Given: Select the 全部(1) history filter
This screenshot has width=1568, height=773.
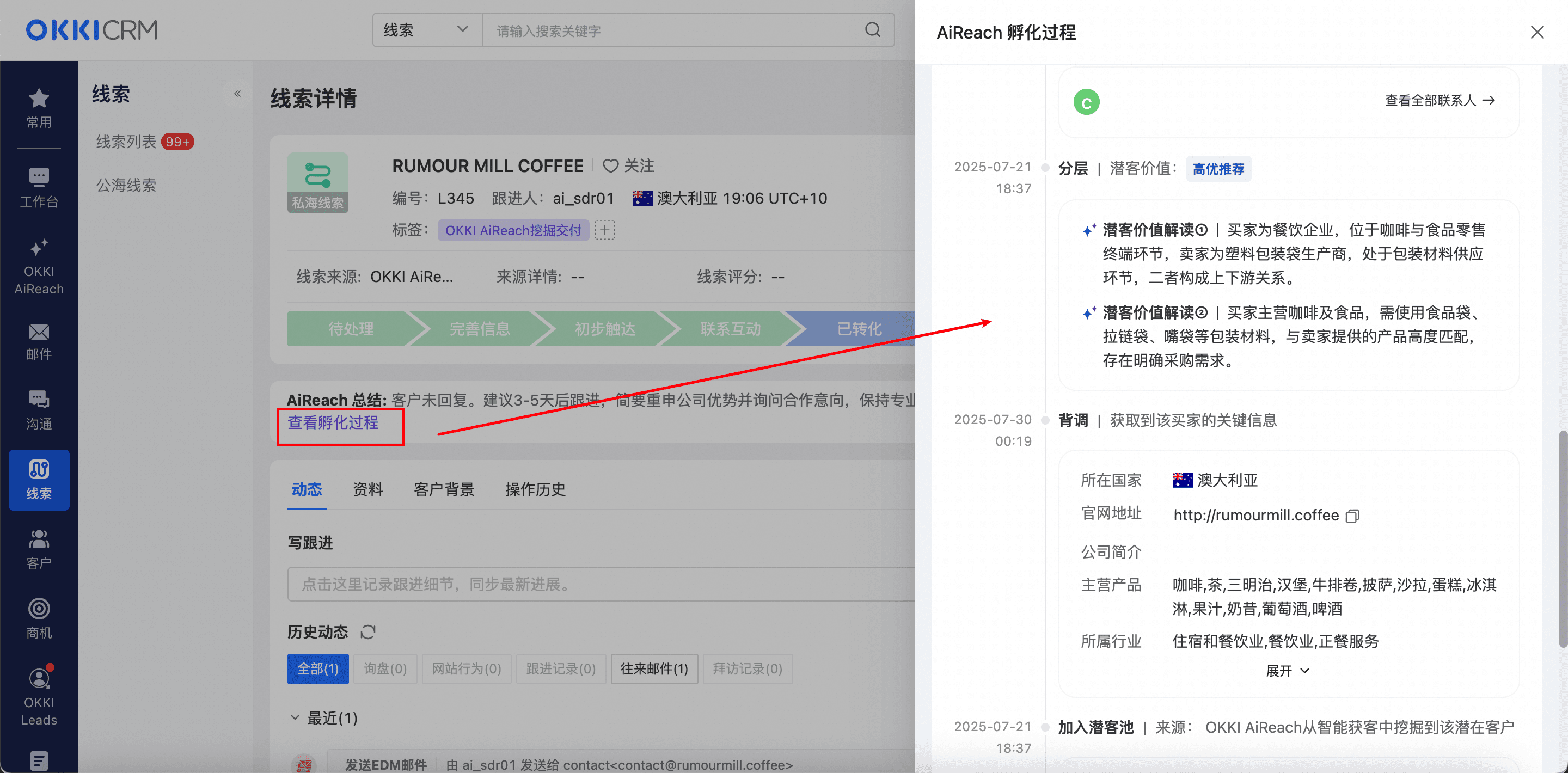Looking at the screenshot, I should (x=318, y=669).
